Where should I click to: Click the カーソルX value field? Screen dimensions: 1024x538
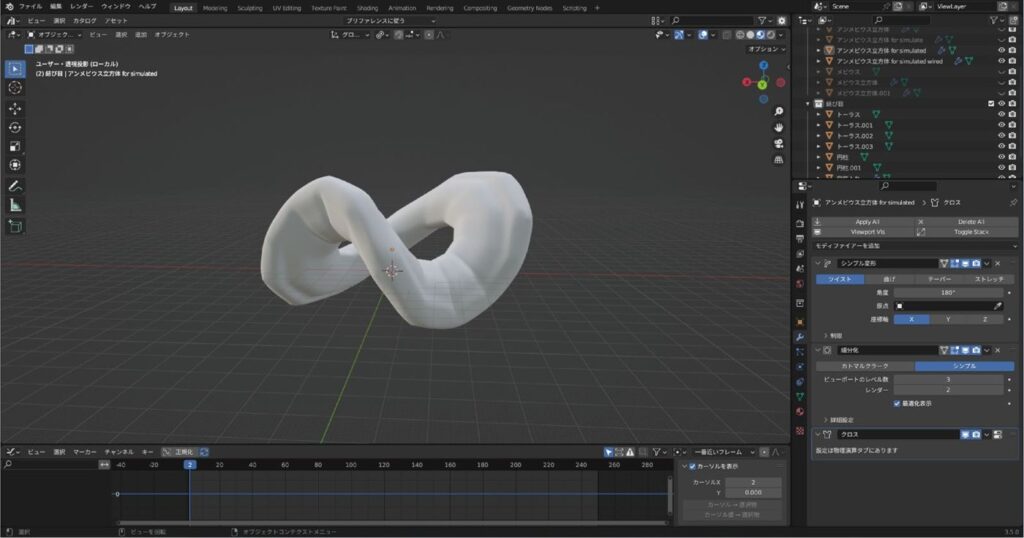(753, 482)
